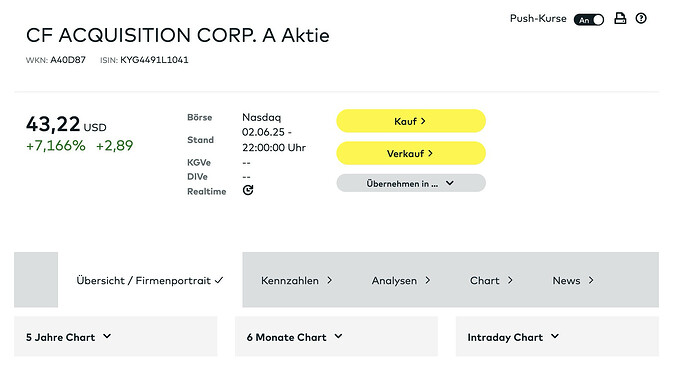Image resolution: width=690 pixels, height=368 pixels.
Task: Click the arrow next to Kennzahlen
Action: [x=330, y=280]
